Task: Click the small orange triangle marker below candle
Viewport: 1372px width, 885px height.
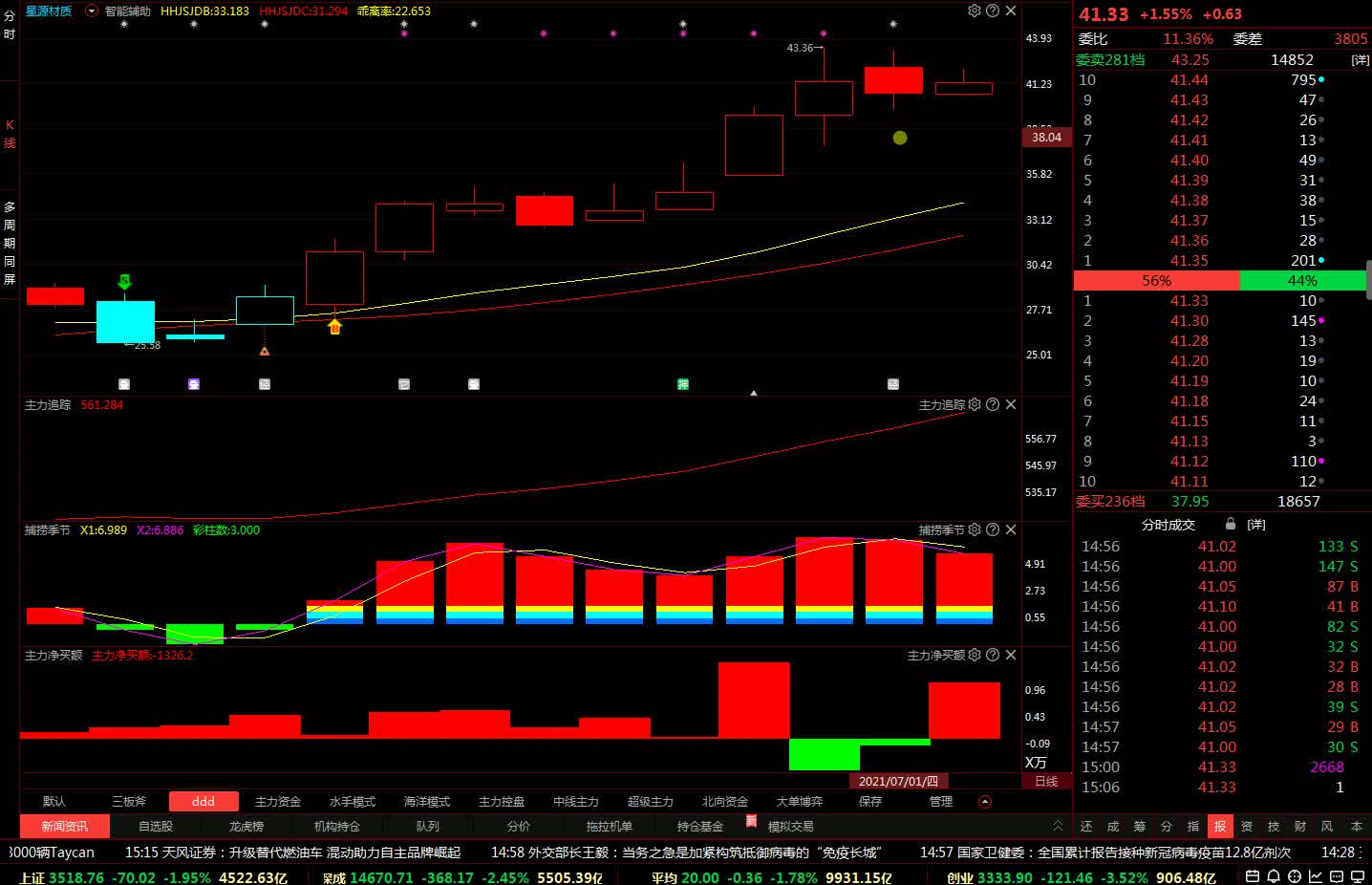Action: point(265,351)
